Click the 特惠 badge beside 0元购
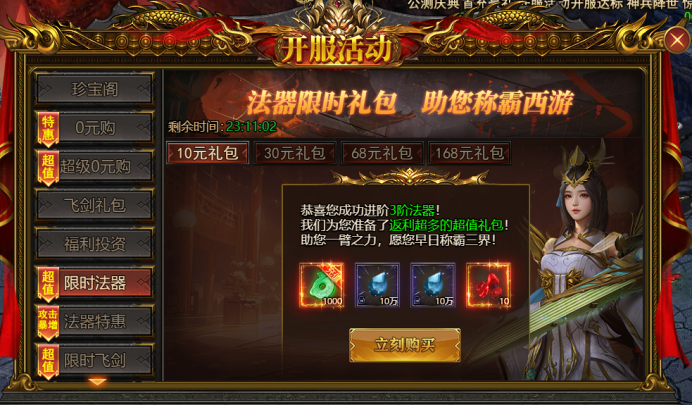Viewport: 692px width, 405px height. point(48,129)
